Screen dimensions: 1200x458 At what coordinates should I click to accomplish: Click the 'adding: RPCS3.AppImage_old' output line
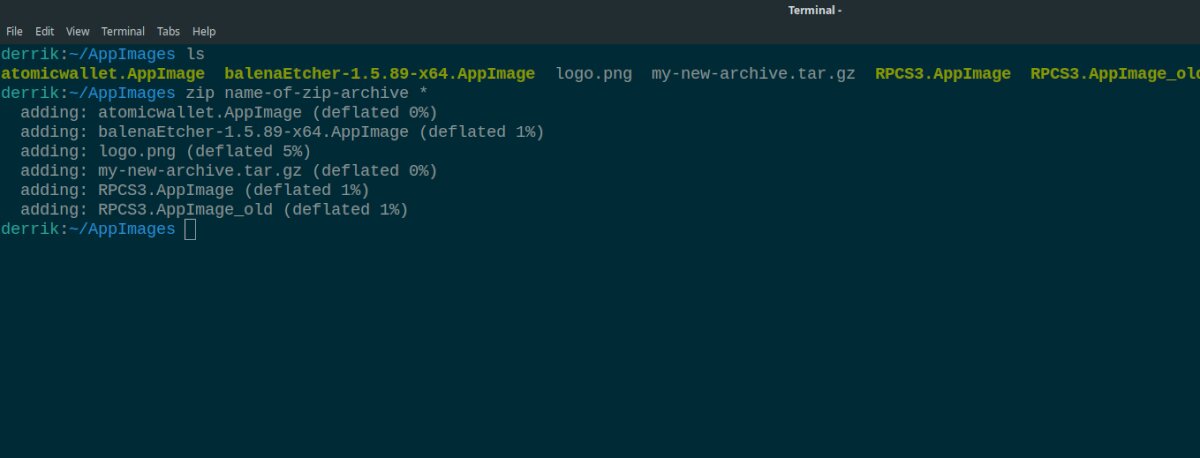point(214,210)
